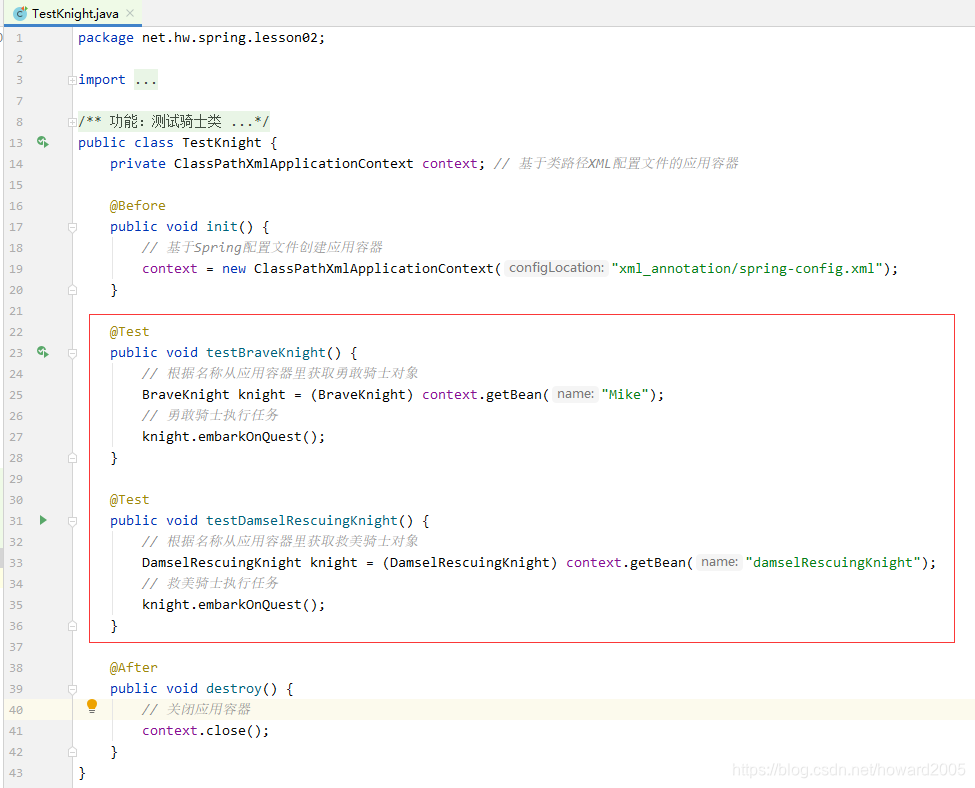Collapse testDamselRescuingKnight method at line 31
Image resolution: width=975 pixels, height=788 pixels.
click(72, 521)
